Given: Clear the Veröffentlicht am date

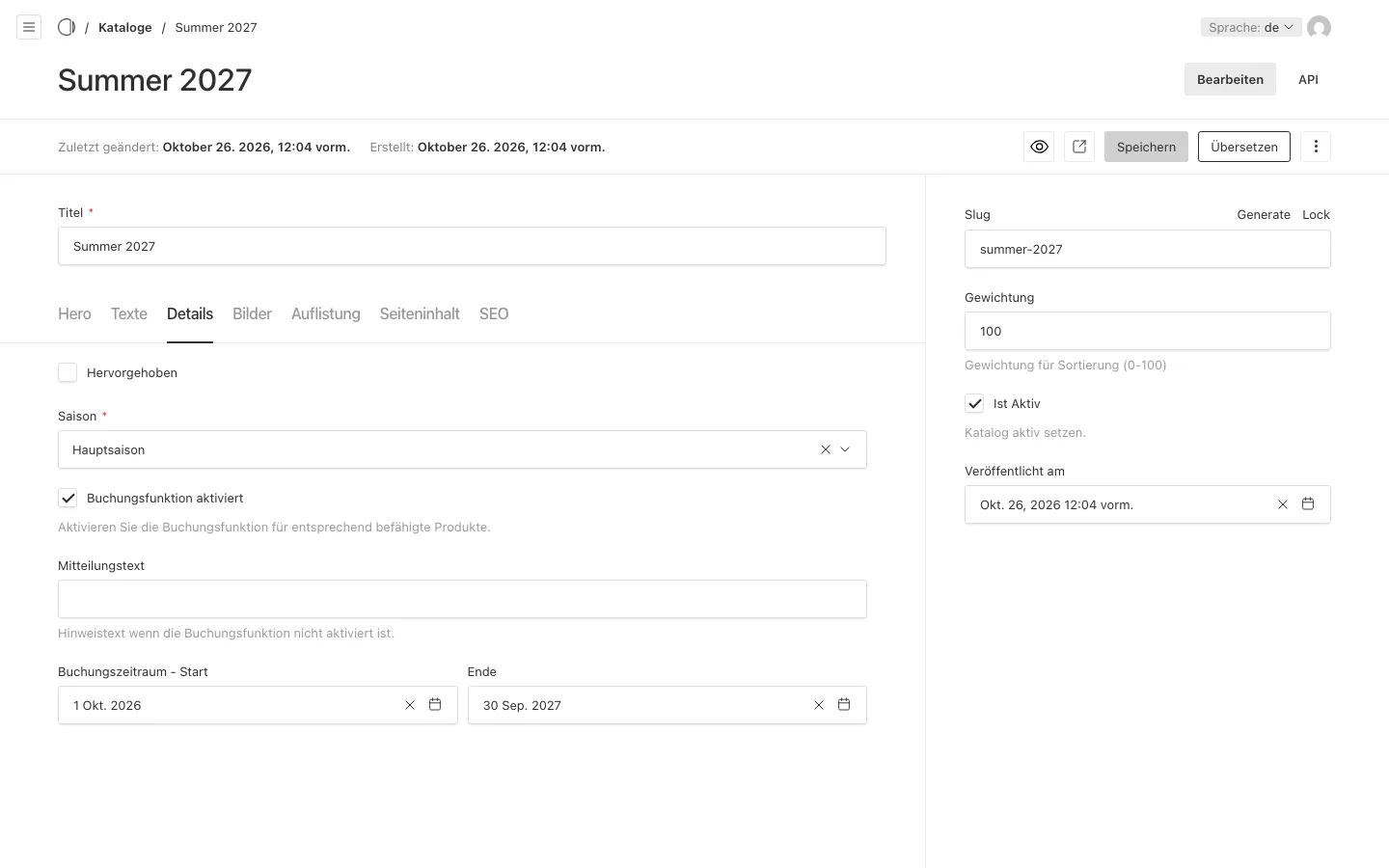Looking at the screenshot, I should [1283, 504].
